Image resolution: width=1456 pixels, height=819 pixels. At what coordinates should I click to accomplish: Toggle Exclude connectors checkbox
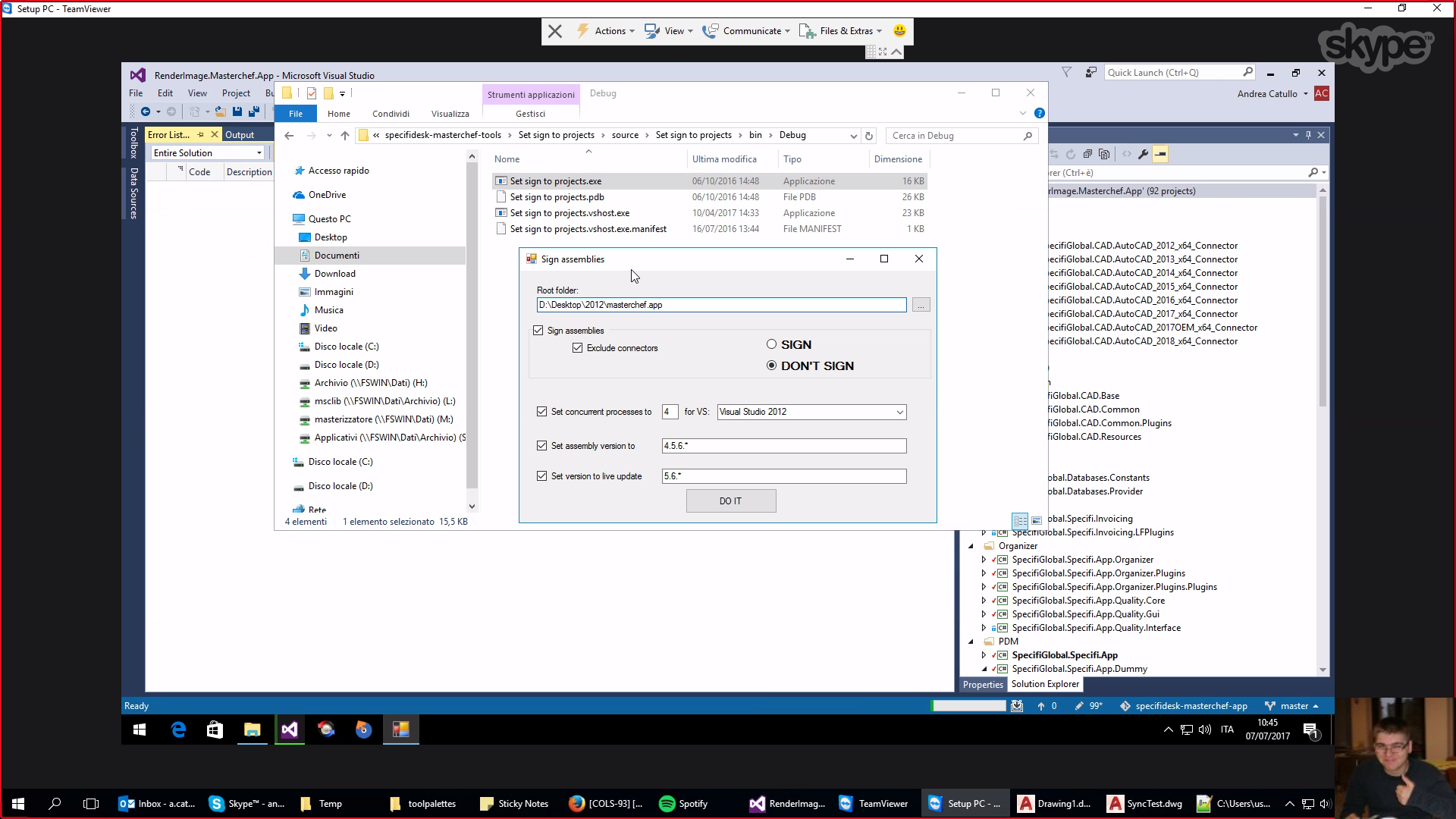pyautogui.click(x=578, y=348)
